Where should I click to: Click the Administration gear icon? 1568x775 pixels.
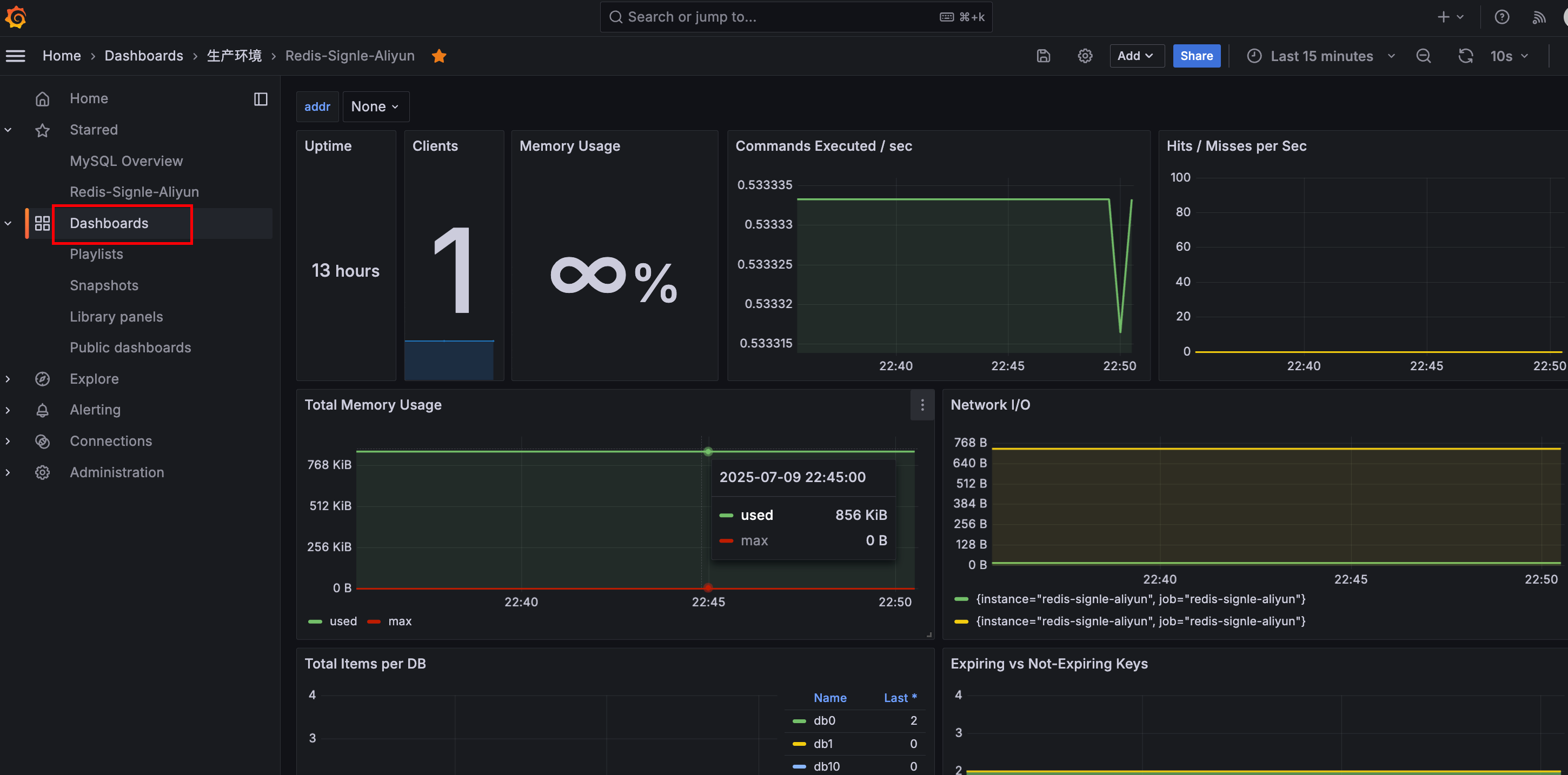click(x=42, y=472)
